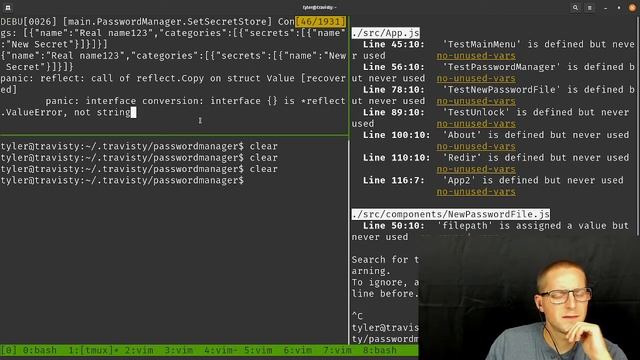Switch to tmux window 8:bash
Screen dimensions: 640x360
point(380,350)
